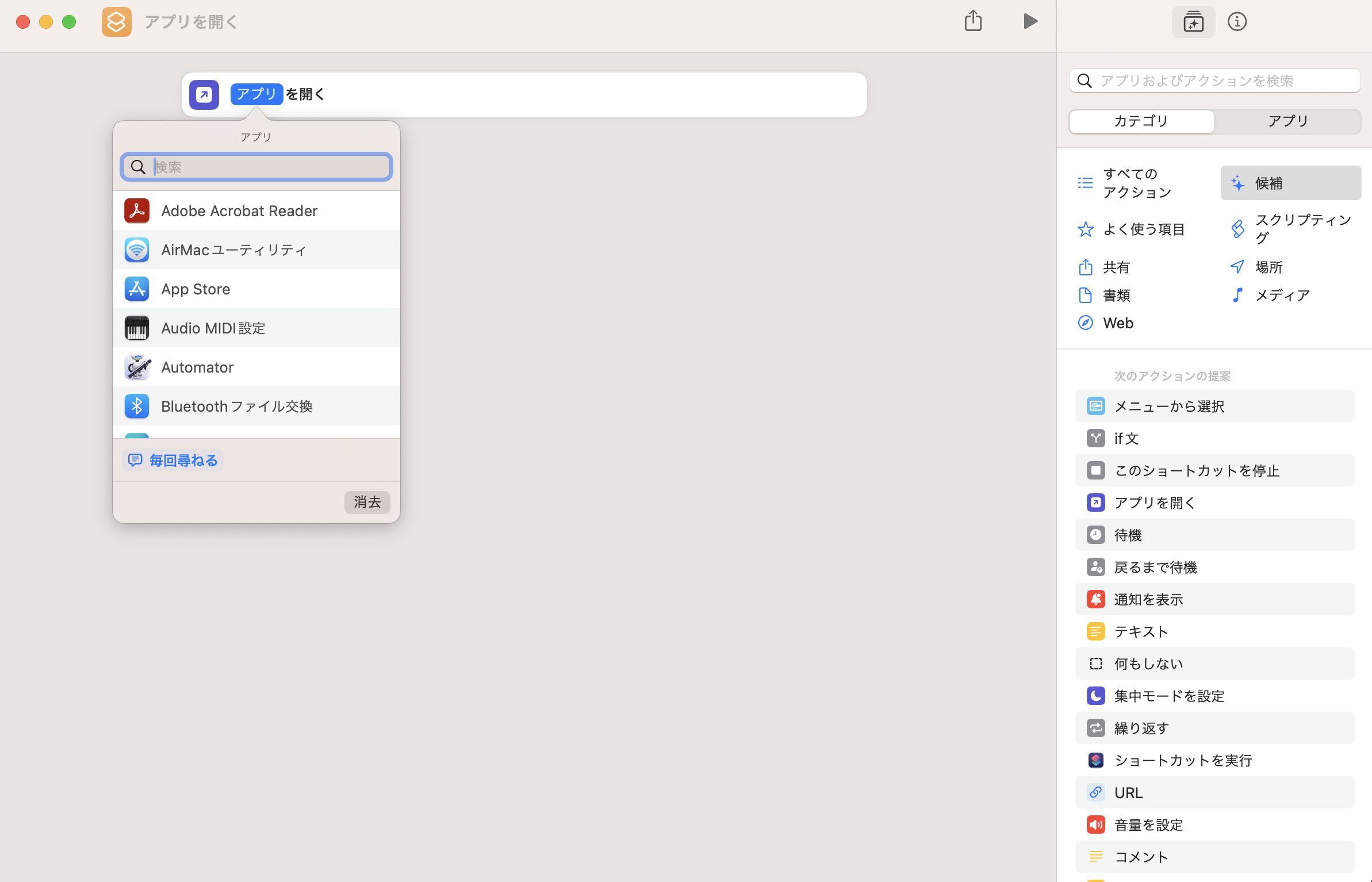Click the アプリ parameter token to choose an app
This screenshot has width=1372, height=882.
[x=256, y=94]
